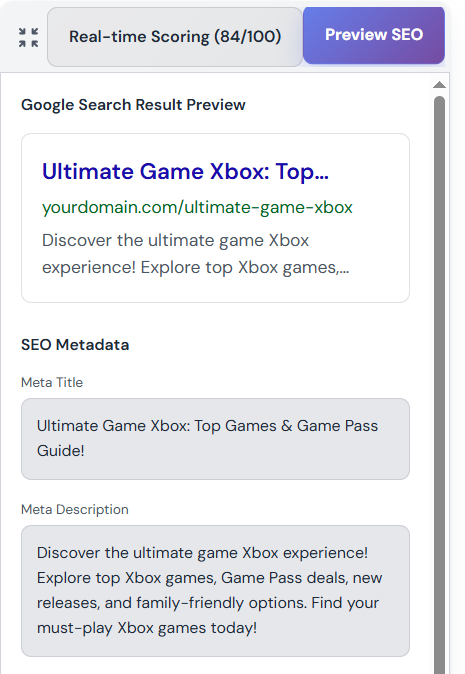
Task: Click the collapse panel arrows icon
Action: [x=28, y=37]
